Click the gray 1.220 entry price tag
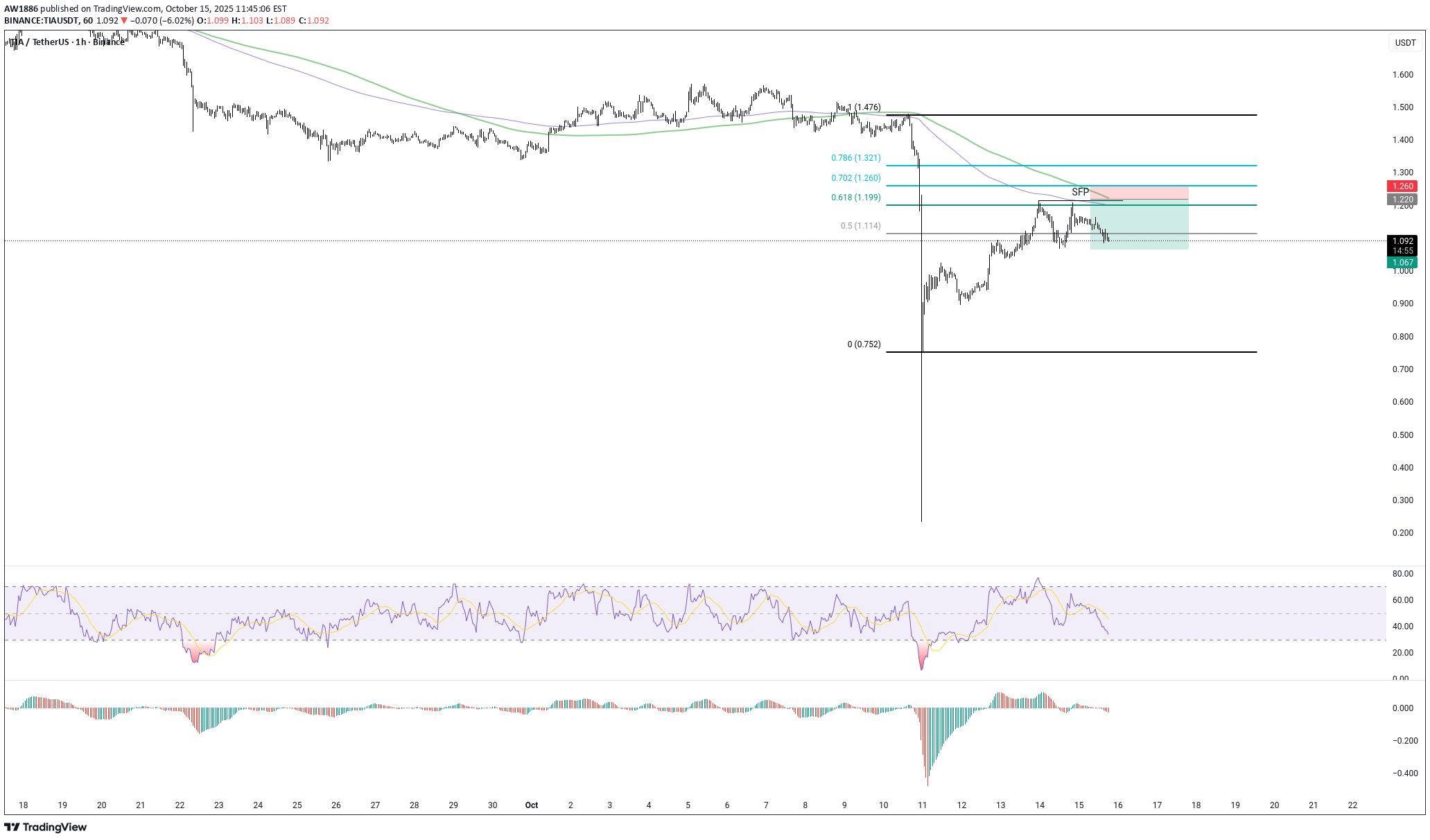Image resolution: width=1430 pixels, height=840 pixels. pyautogui.click(x=1402, y=200)
